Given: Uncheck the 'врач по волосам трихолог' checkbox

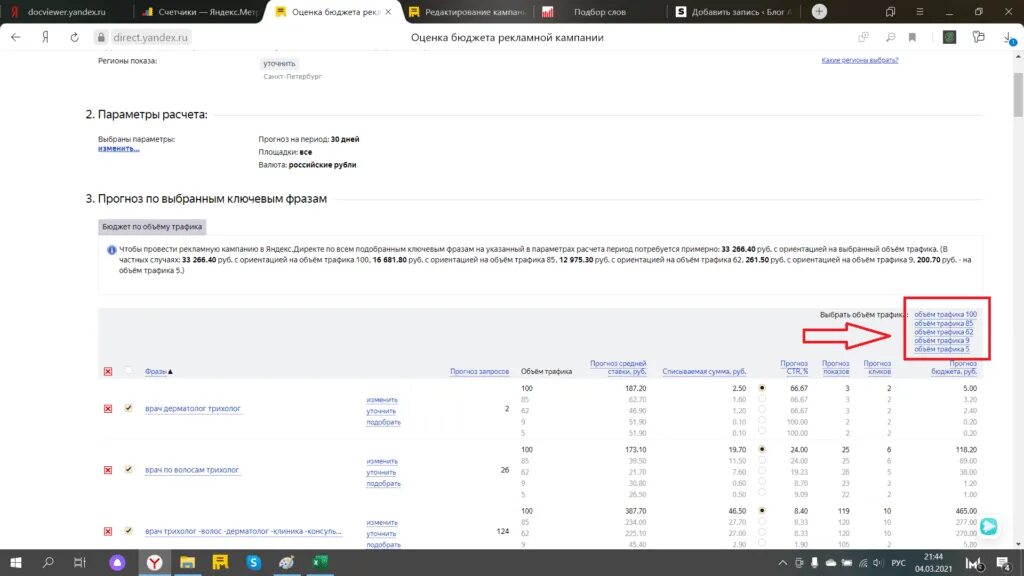Looking at the screenshot, I should click(x=129, y=470).
